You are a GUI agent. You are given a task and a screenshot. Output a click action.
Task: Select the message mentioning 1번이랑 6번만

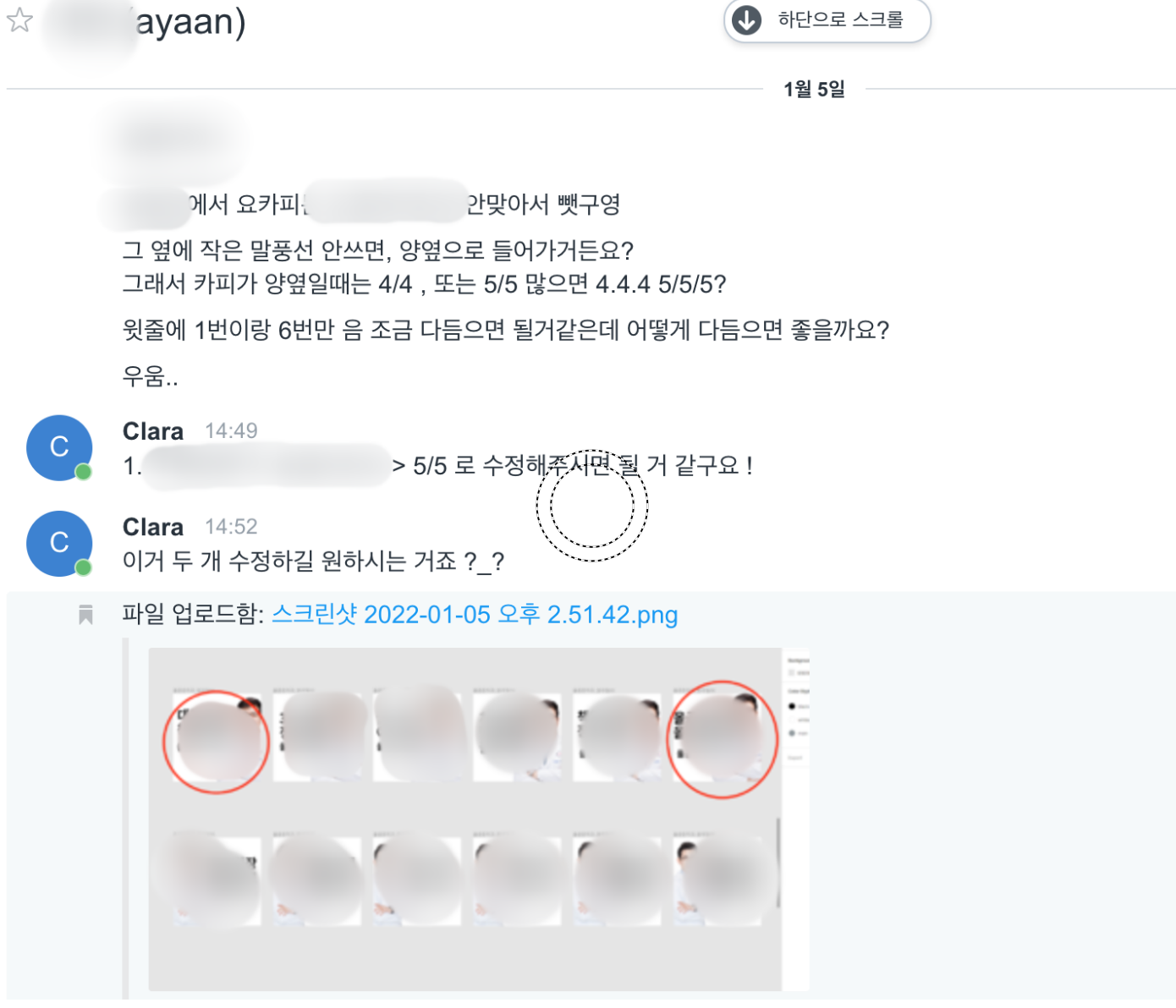[506, 330]
